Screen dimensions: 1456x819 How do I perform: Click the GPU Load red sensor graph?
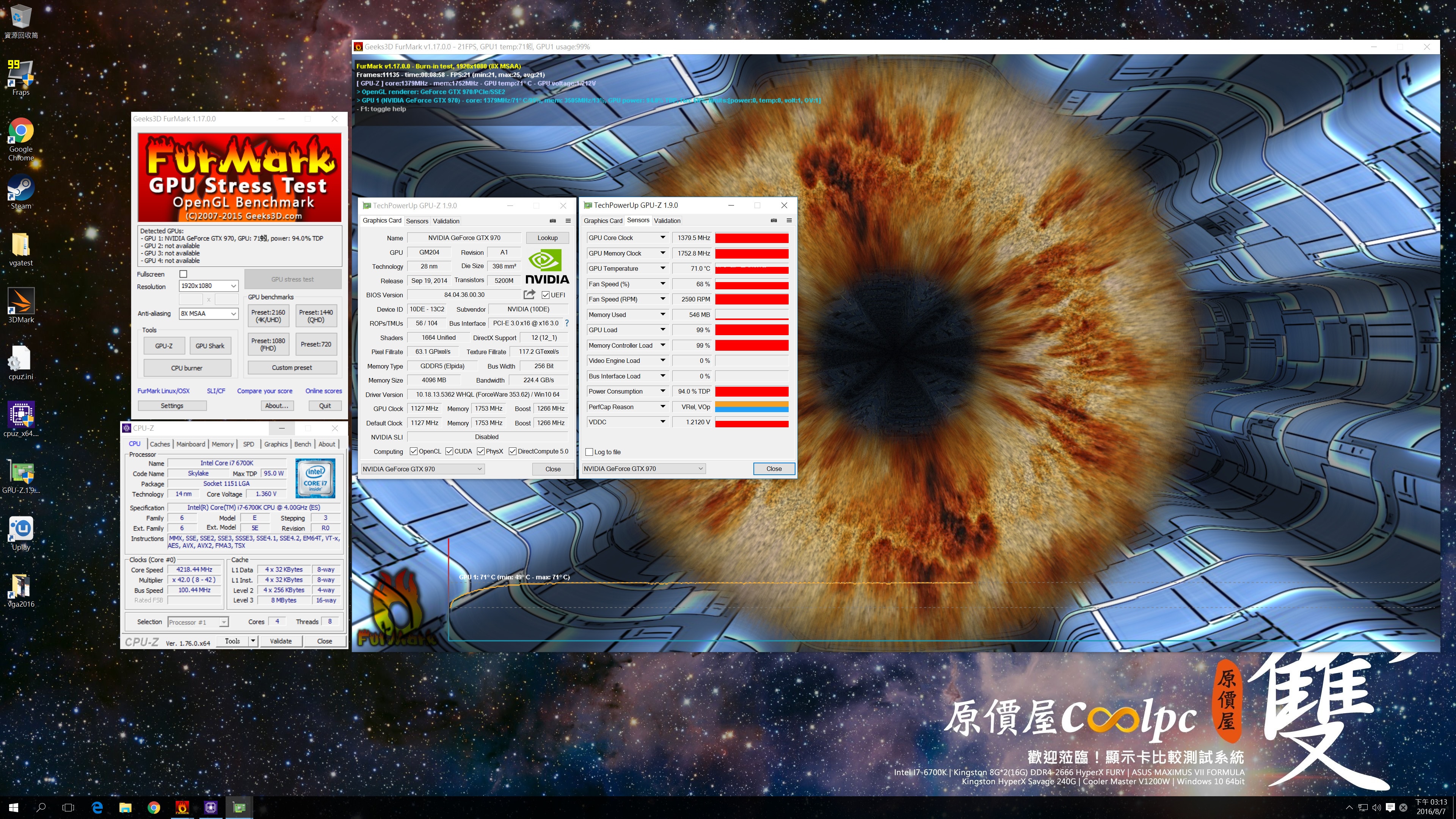coord(752,330)
